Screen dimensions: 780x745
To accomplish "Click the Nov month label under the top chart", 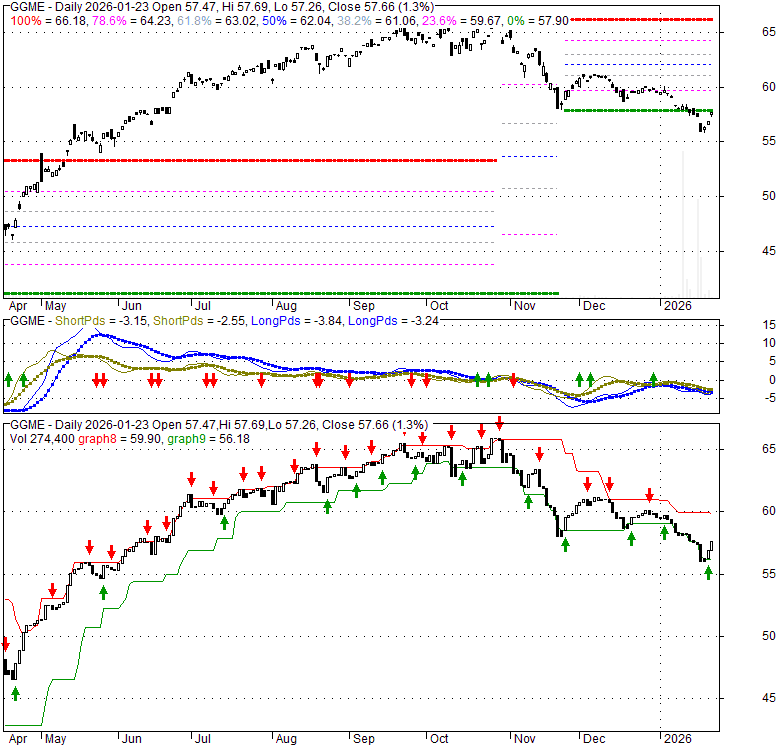I will pos(524,306).
